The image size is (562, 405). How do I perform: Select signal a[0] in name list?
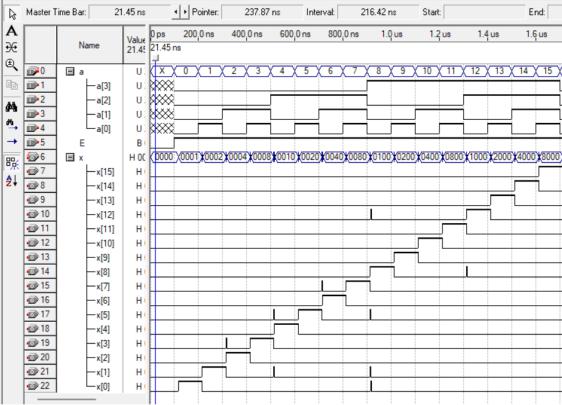click(x=103, y=129)
